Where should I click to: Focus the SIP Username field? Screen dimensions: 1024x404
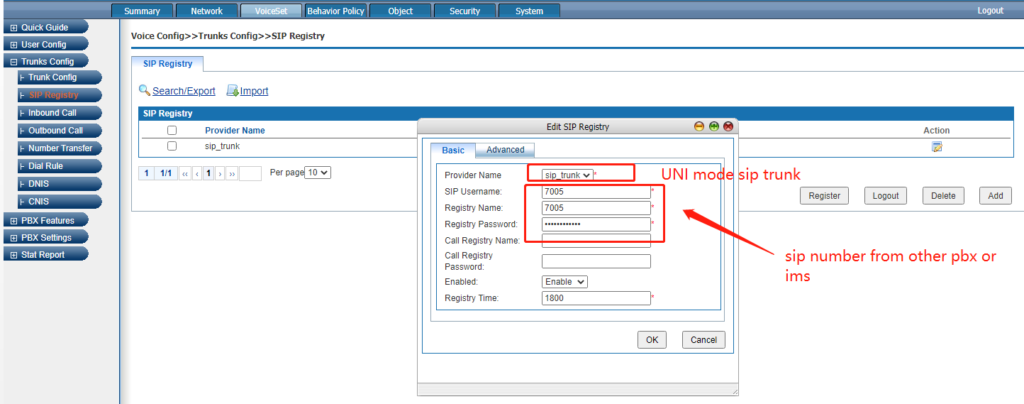point(596,192)
